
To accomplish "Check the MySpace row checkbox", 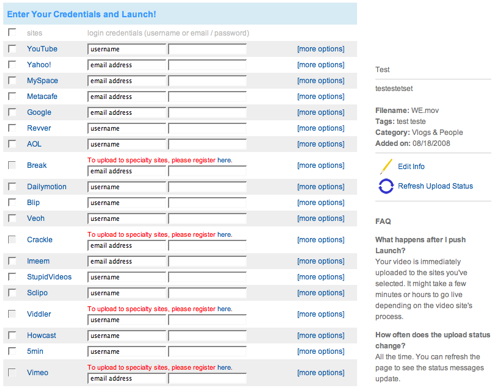I will [12, 80].
